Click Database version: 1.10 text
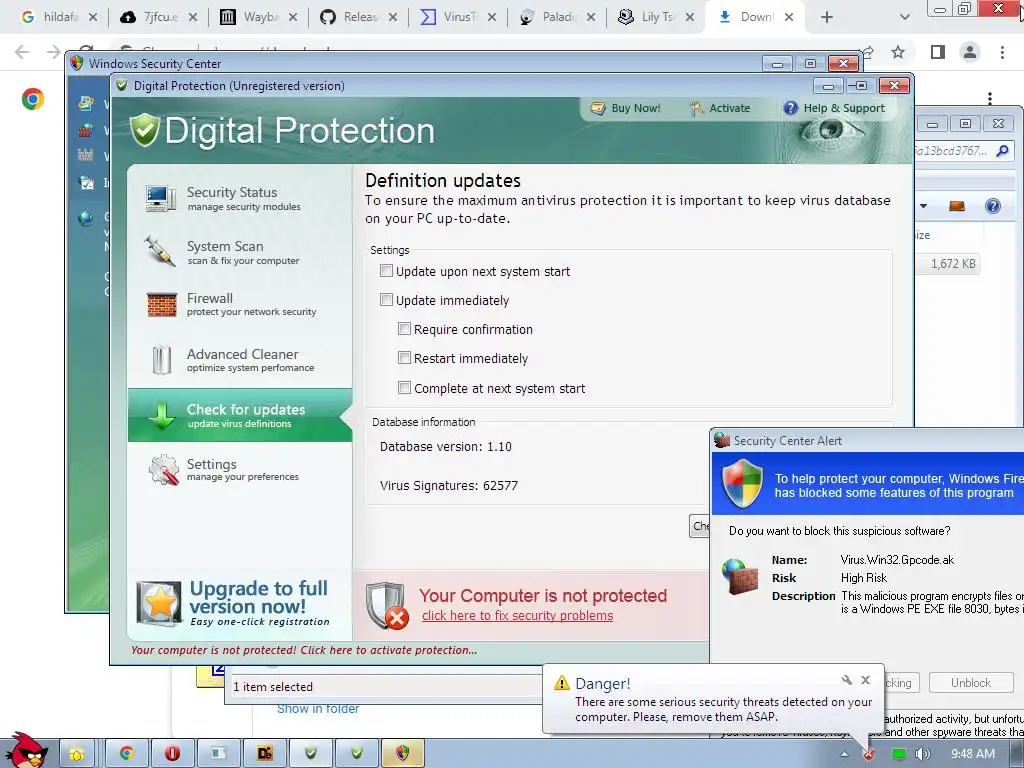The height and width of the screenshot is (768, 1024). [445, 447]
